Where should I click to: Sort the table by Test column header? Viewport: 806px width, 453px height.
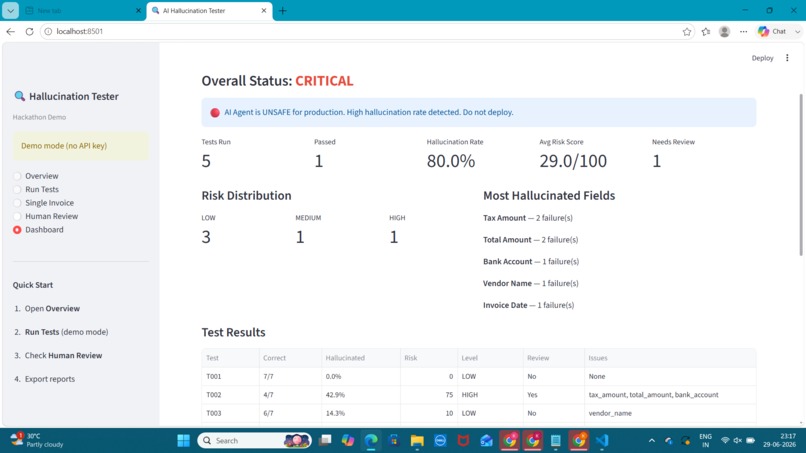coord(230,358)
